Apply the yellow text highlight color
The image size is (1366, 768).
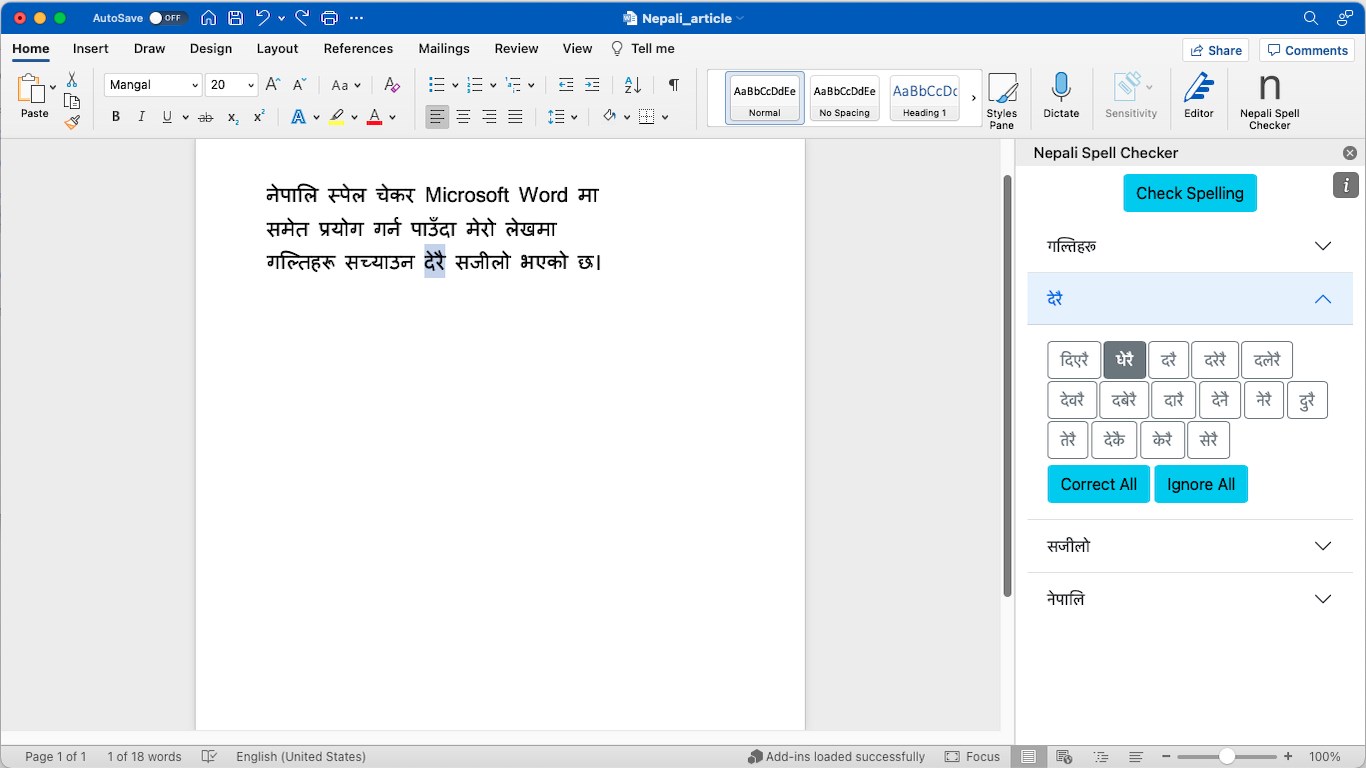tap(337, 117)
